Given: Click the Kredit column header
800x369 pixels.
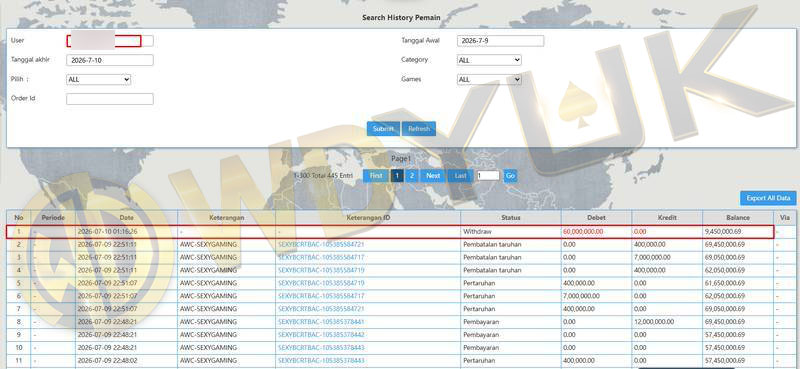Looking at the screenshot, I should click(x=667, y=217).
